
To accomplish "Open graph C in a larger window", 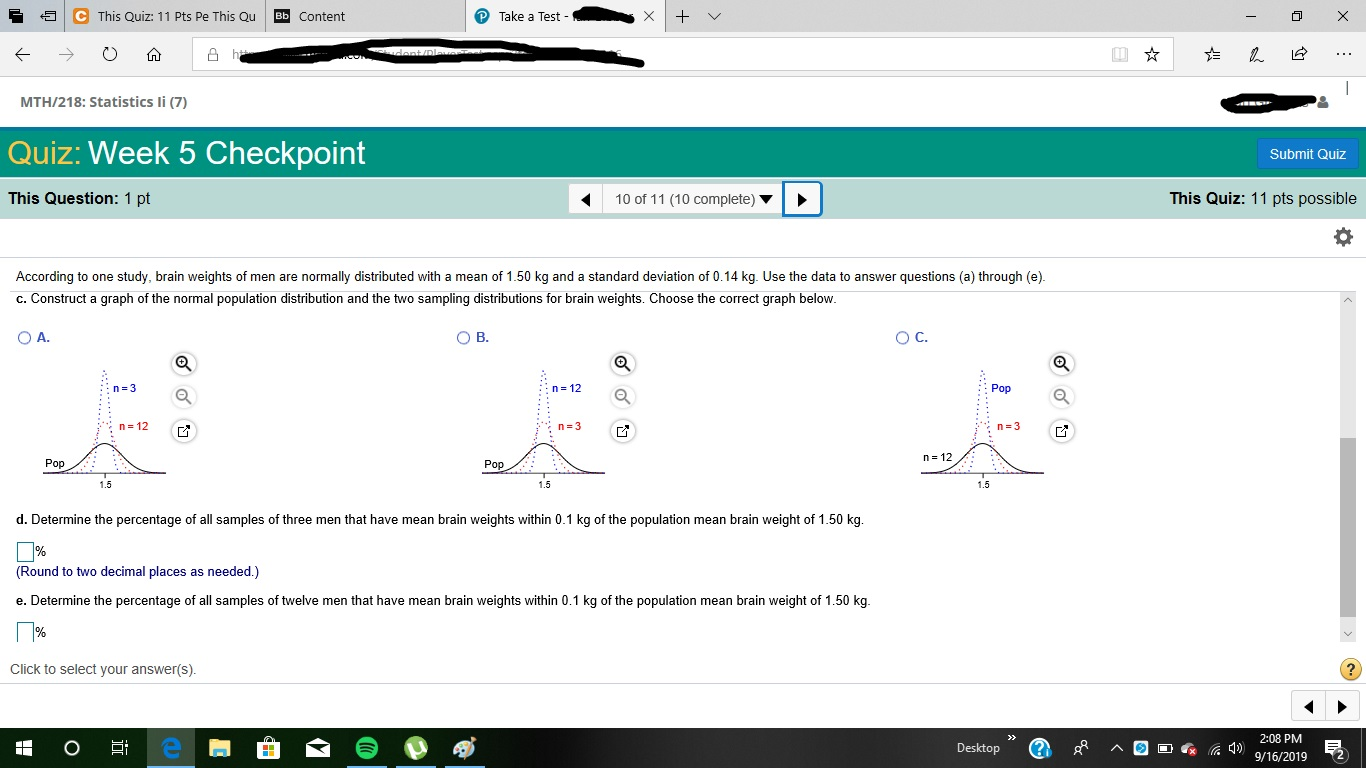I will (1061, 430).
